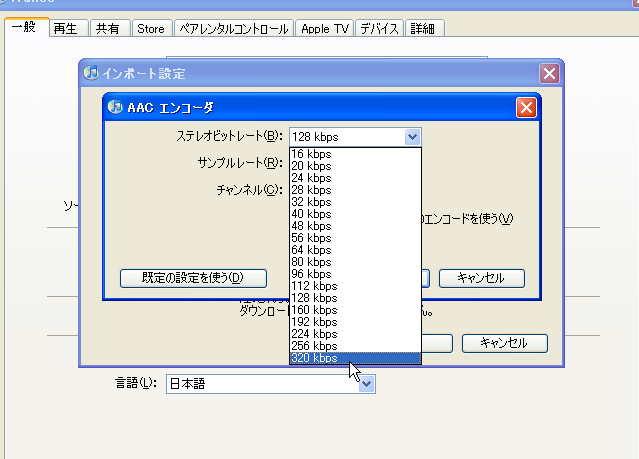Click the 日本語 language field
Image resolution: width=639 pixels, height=459 pixels.
coord(271,384)
